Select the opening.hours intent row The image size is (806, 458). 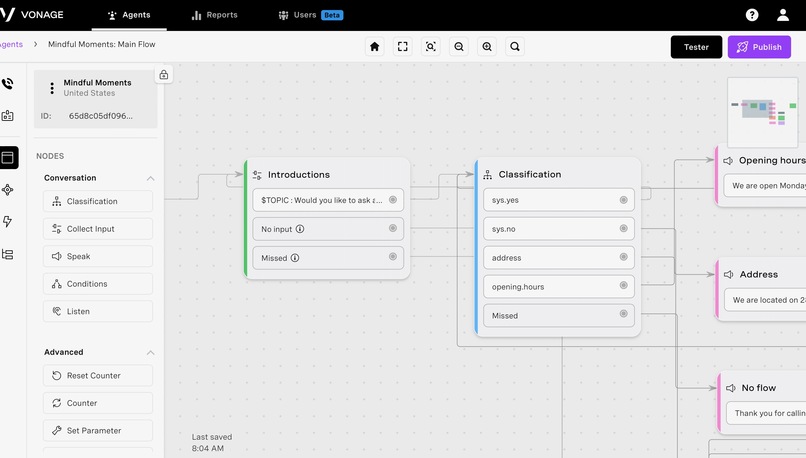[559, 286]
